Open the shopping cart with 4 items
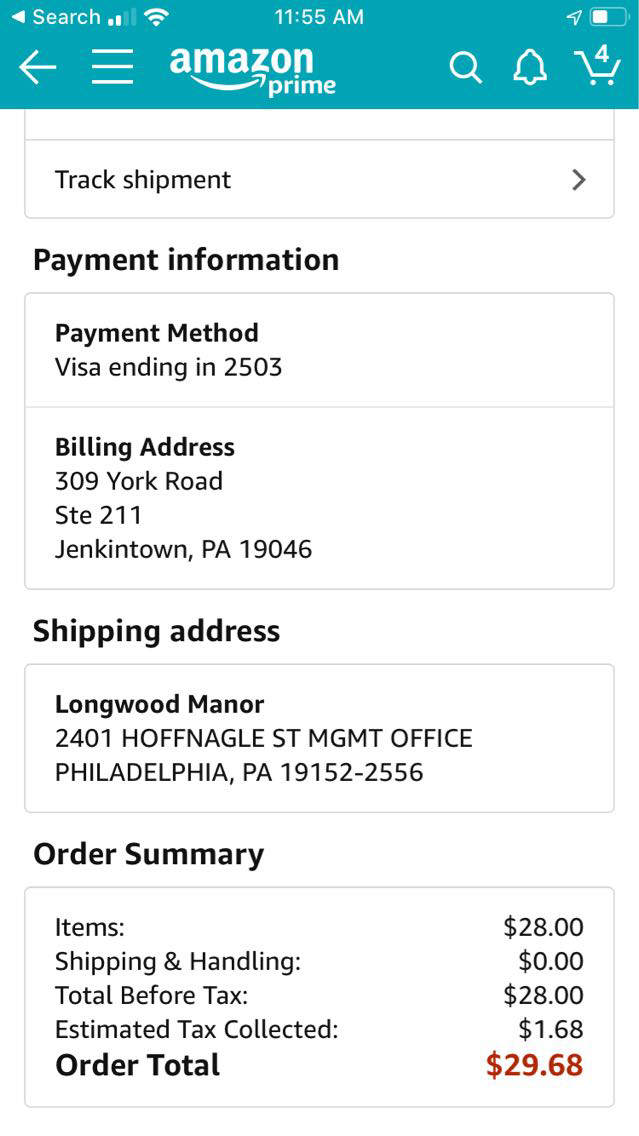Viewport: 639px width, 1136px height. click(x=597, y=65)
